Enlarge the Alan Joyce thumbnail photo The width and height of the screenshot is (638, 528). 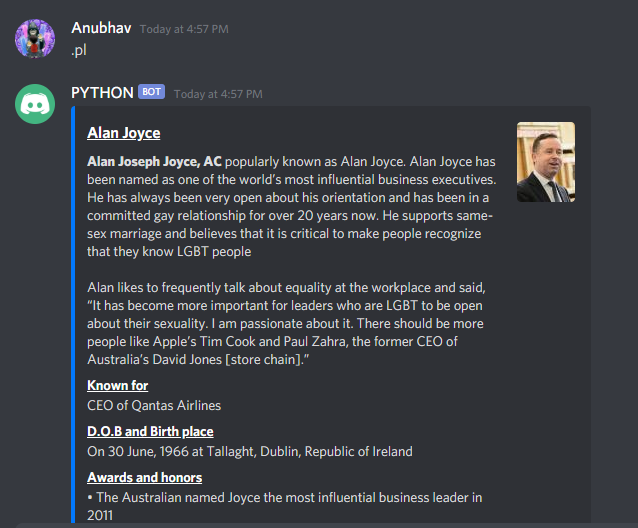[x=546, y=162]
